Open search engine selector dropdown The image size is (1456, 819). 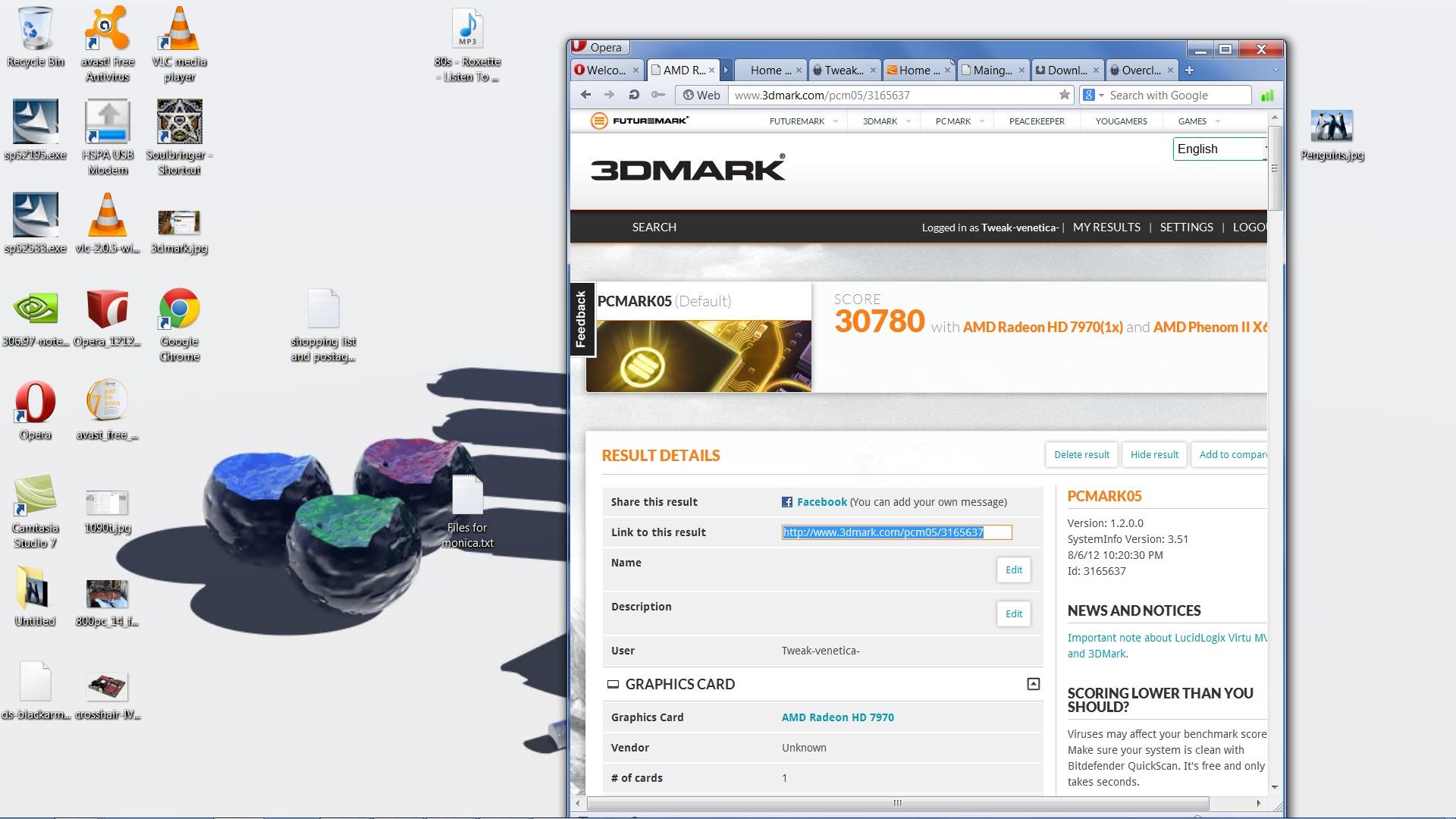coord(1093,95)
